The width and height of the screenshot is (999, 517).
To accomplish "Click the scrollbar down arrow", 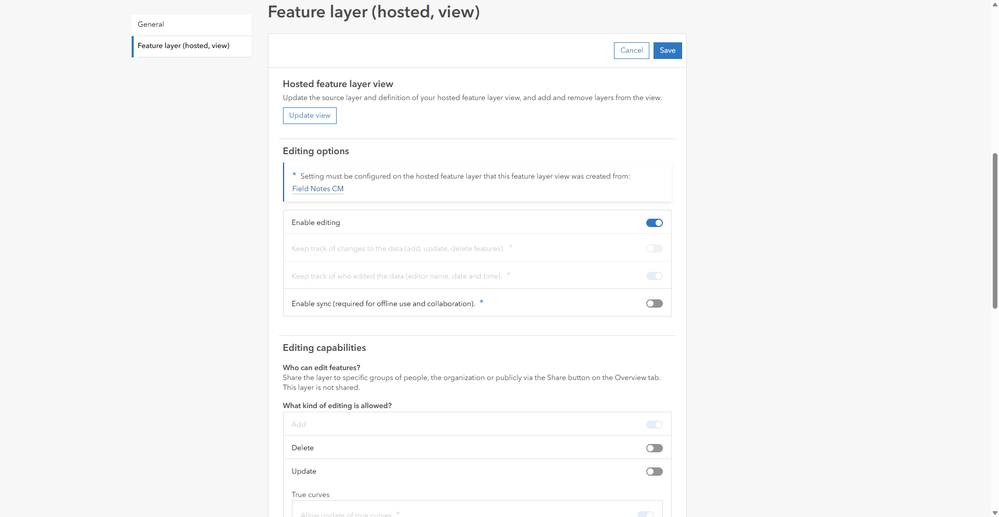I will 995,512.
